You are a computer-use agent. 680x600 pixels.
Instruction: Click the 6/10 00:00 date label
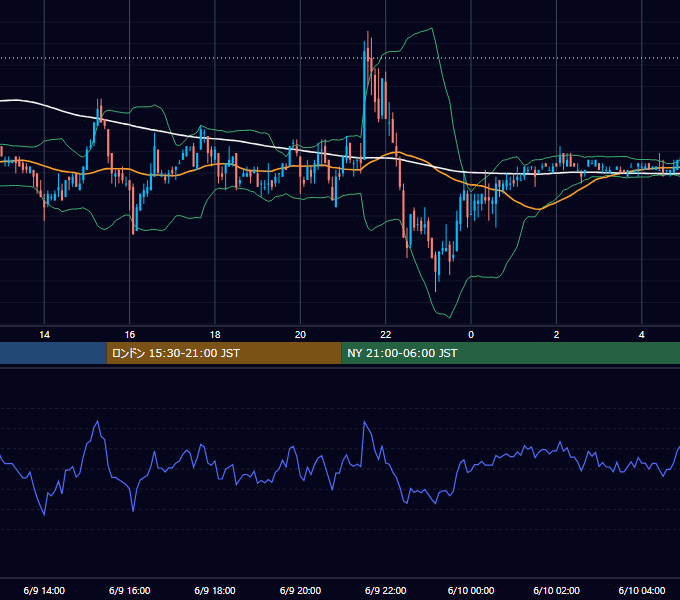coord(471,590)
